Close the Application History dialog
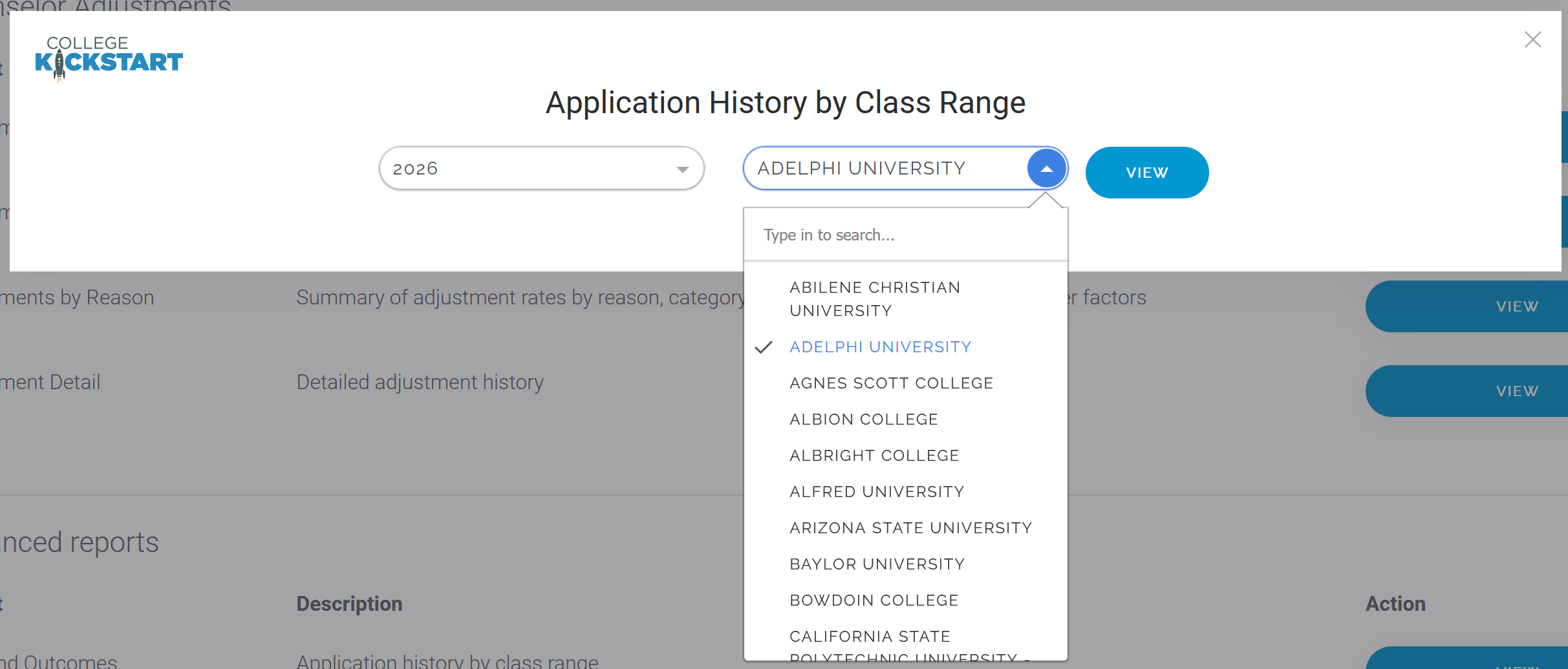This screenshot has height=669, width=1568. coord(1532,39)
